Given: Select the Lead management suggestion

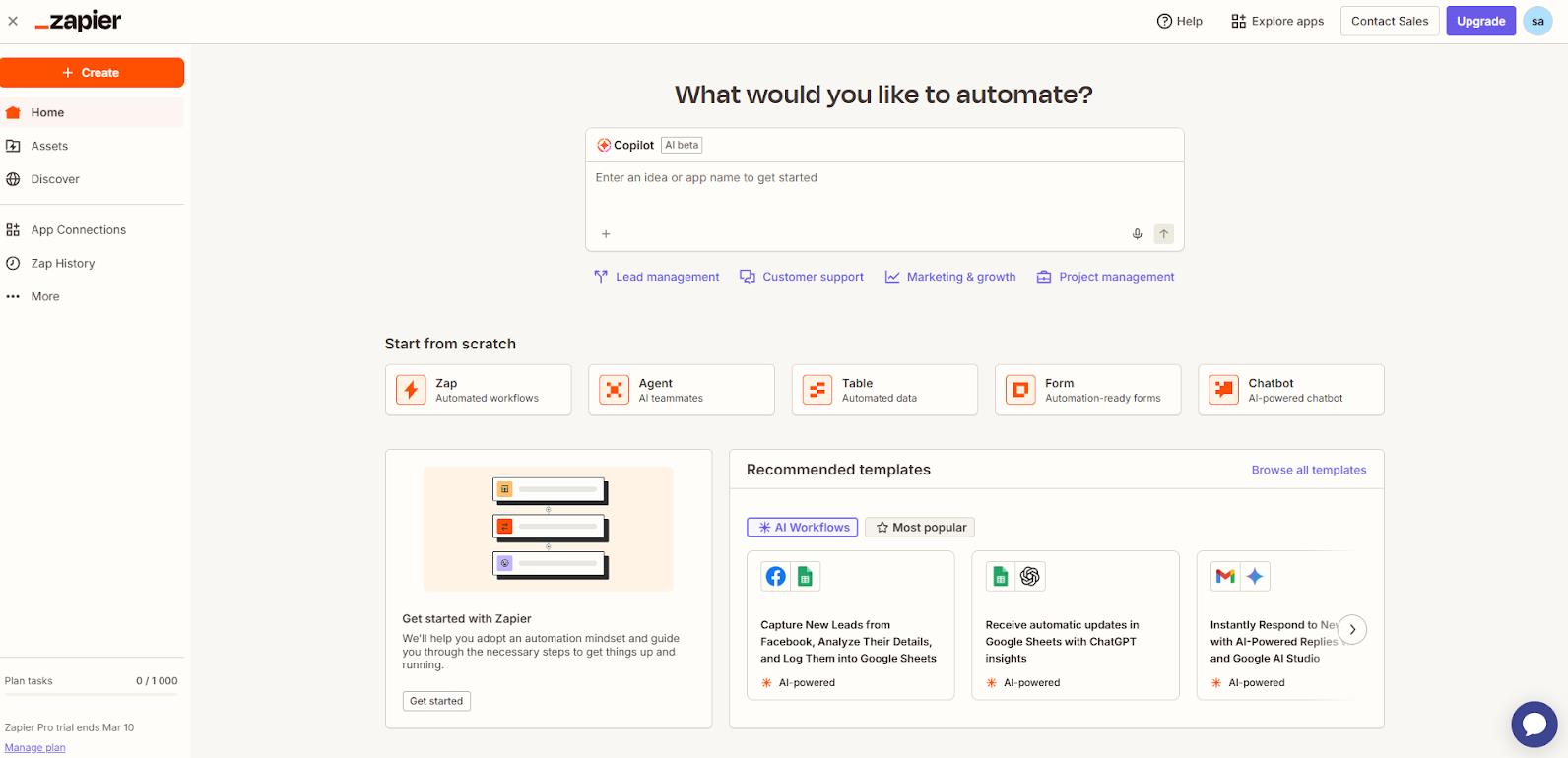Looking at the screenshot, I should point(657,277).
